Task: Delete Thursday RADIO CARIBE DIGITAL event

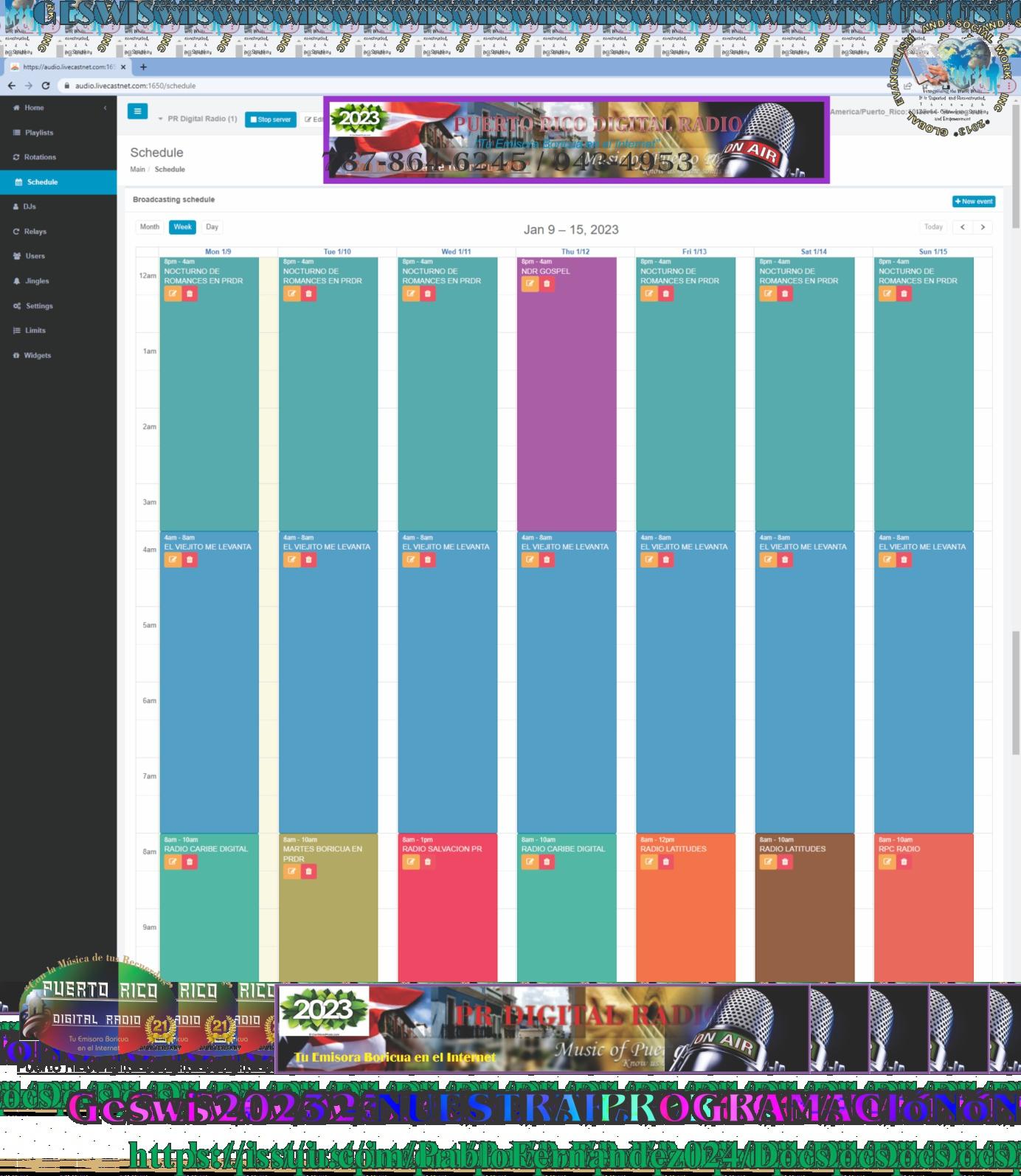Action: tap(547, 862)
